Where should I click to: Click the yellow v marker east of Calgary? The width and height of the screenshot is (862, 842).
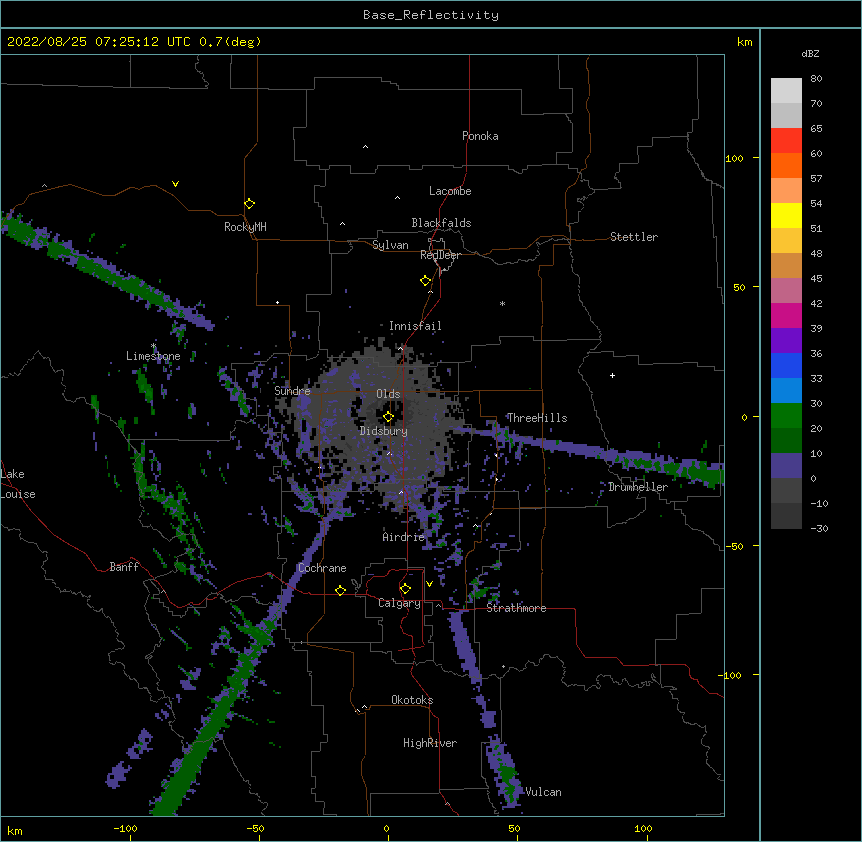click(x=429, y=584)
